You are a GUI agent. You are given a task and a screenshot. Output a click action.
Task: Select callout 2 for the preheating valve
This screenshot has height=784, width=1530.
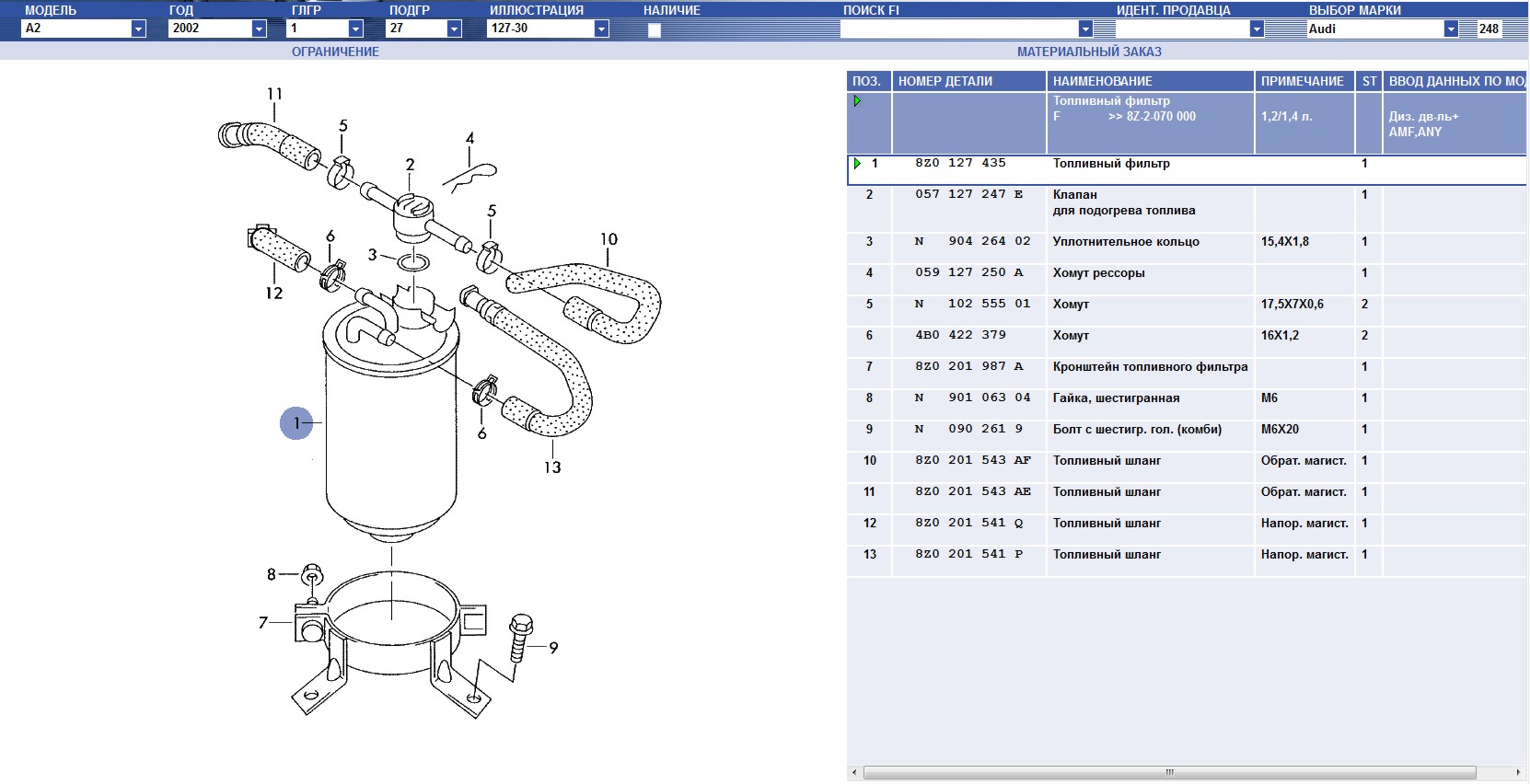click(410, 165)
